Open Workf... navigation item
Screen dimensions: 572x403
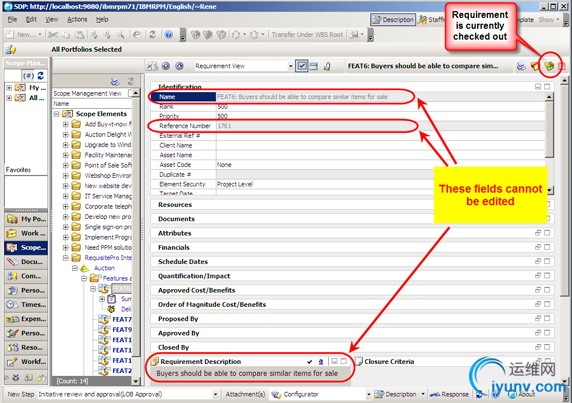(26, 361)
